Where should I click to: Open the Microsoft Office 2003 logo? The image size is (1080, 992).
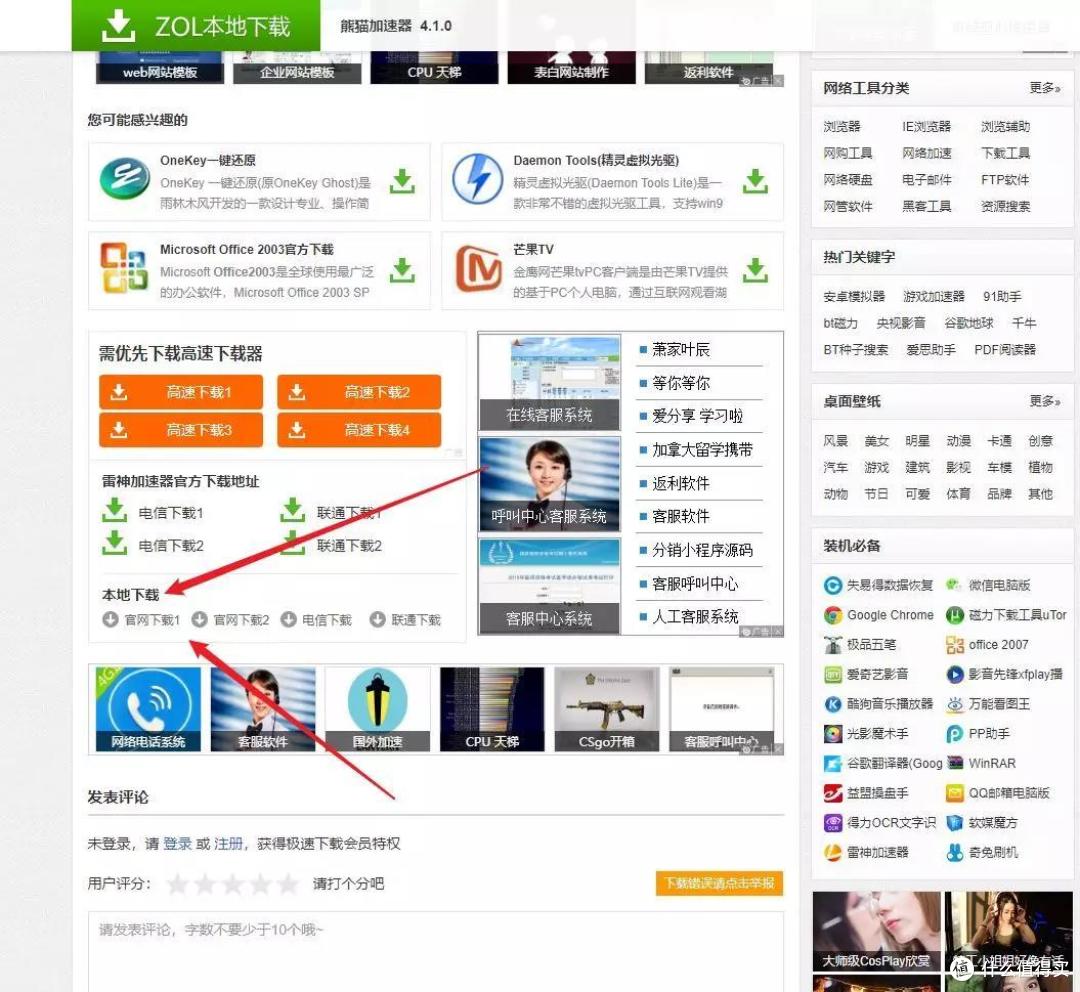click(x=124, y=268)
